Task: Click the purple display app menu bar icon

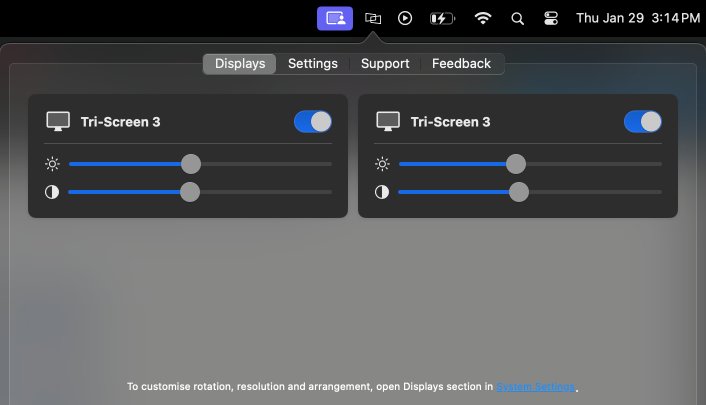Action: [335, 18]
